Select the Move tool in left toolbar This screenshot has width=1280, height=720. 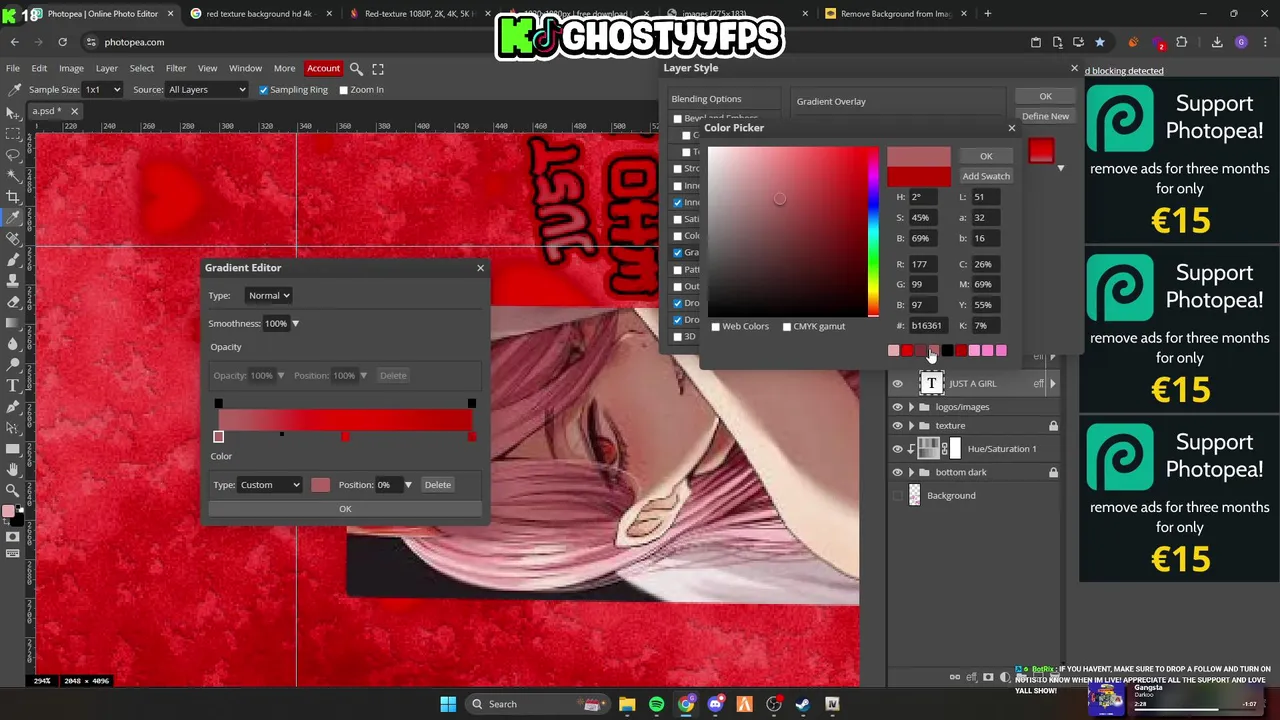point(13,112)
